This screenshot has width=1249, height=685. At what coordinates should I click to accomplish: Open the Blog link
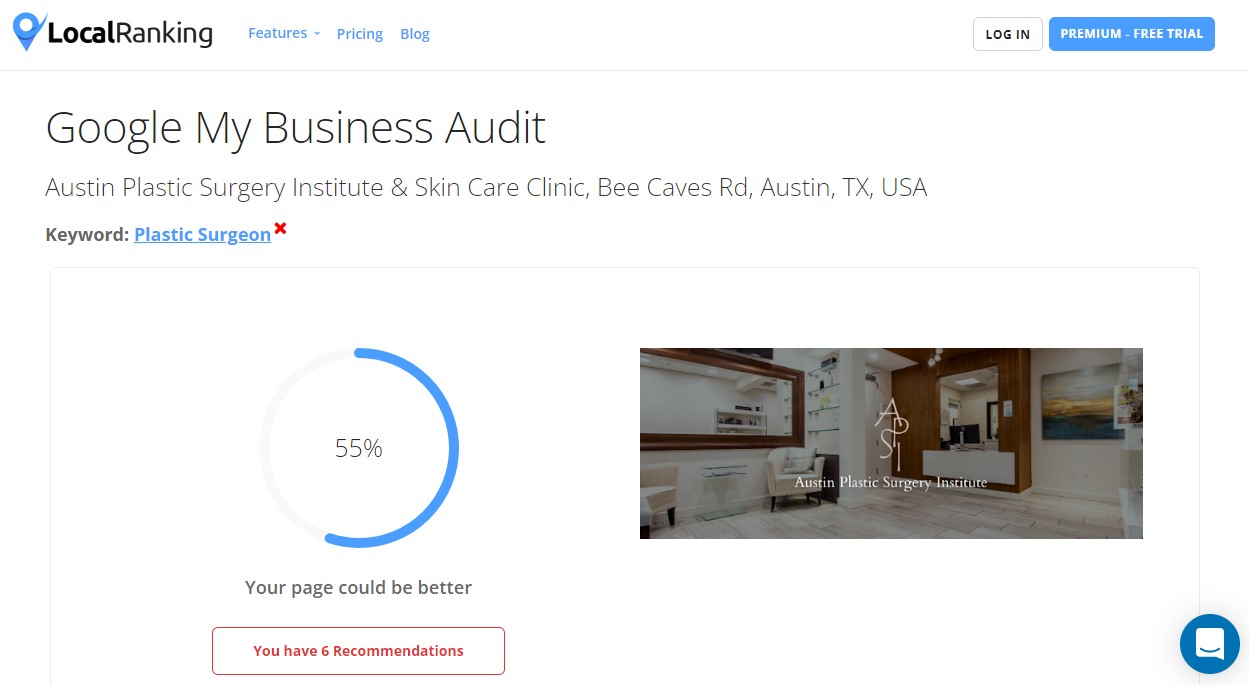[415, 34]
